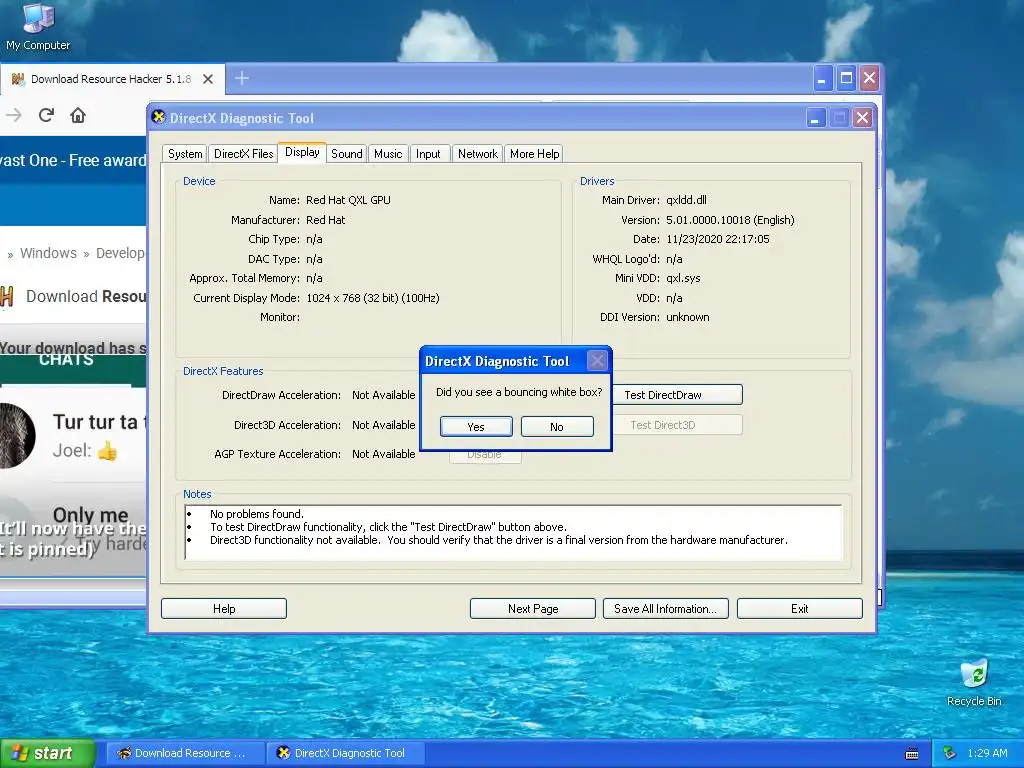
Task: Click version '5.01.0000.10018 (English)'
Action: pos(730,220)
